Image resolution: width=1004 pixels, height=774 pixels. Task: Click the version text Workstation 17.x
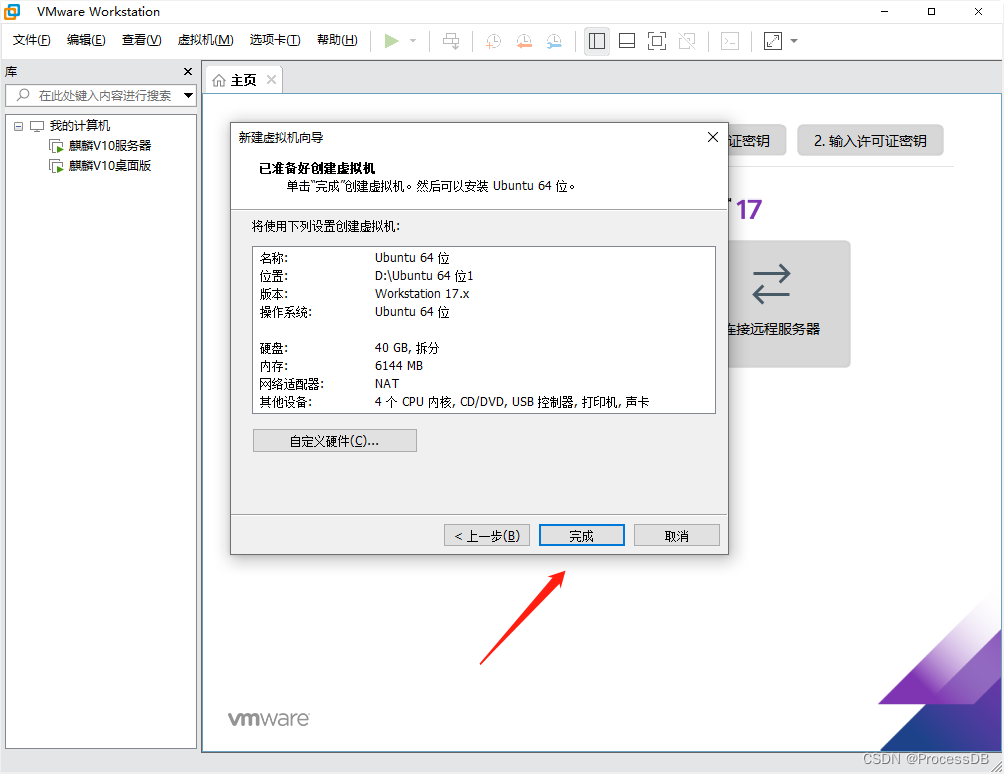point(422,294)
